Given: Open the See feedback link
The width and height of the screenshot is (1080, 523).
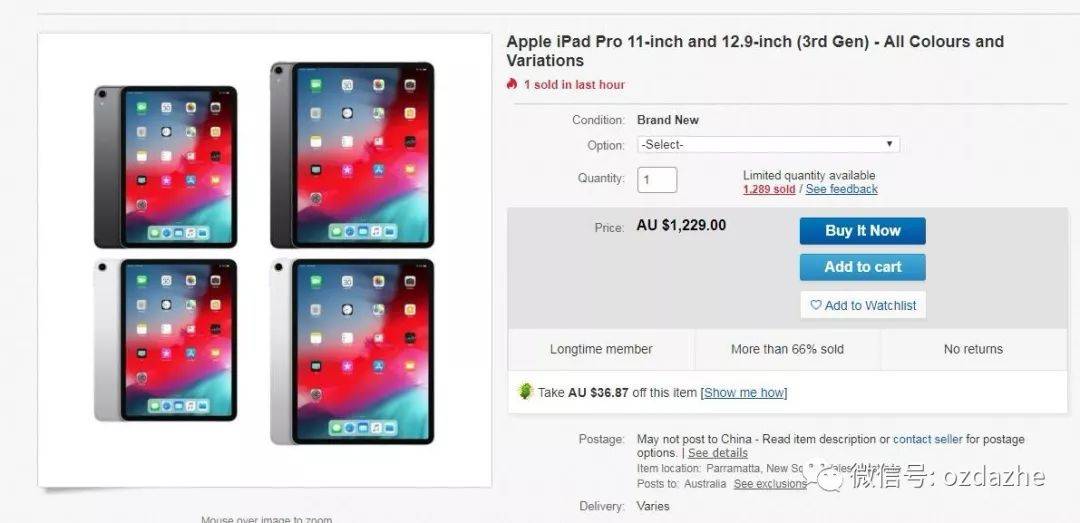Looking at the screenshot, I should click(x=842, y=189).
